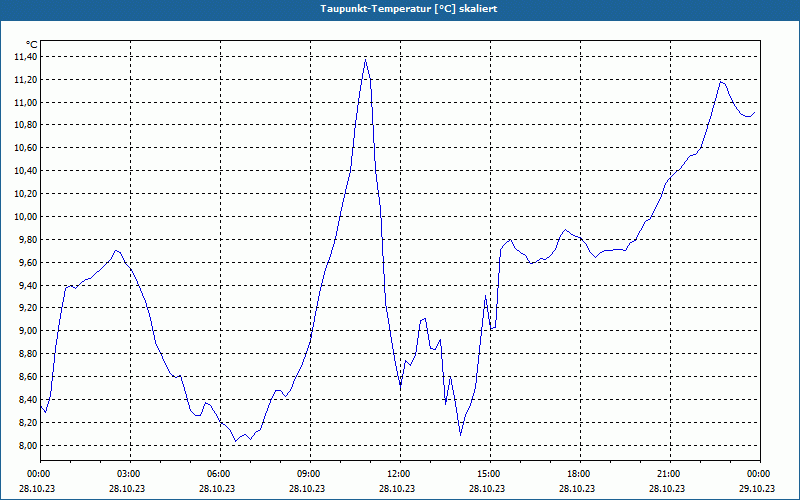Viewport: 800px width, 500px height.
Task: Select the 11,20 y-axis label
Action: click(x=26, y=80)
